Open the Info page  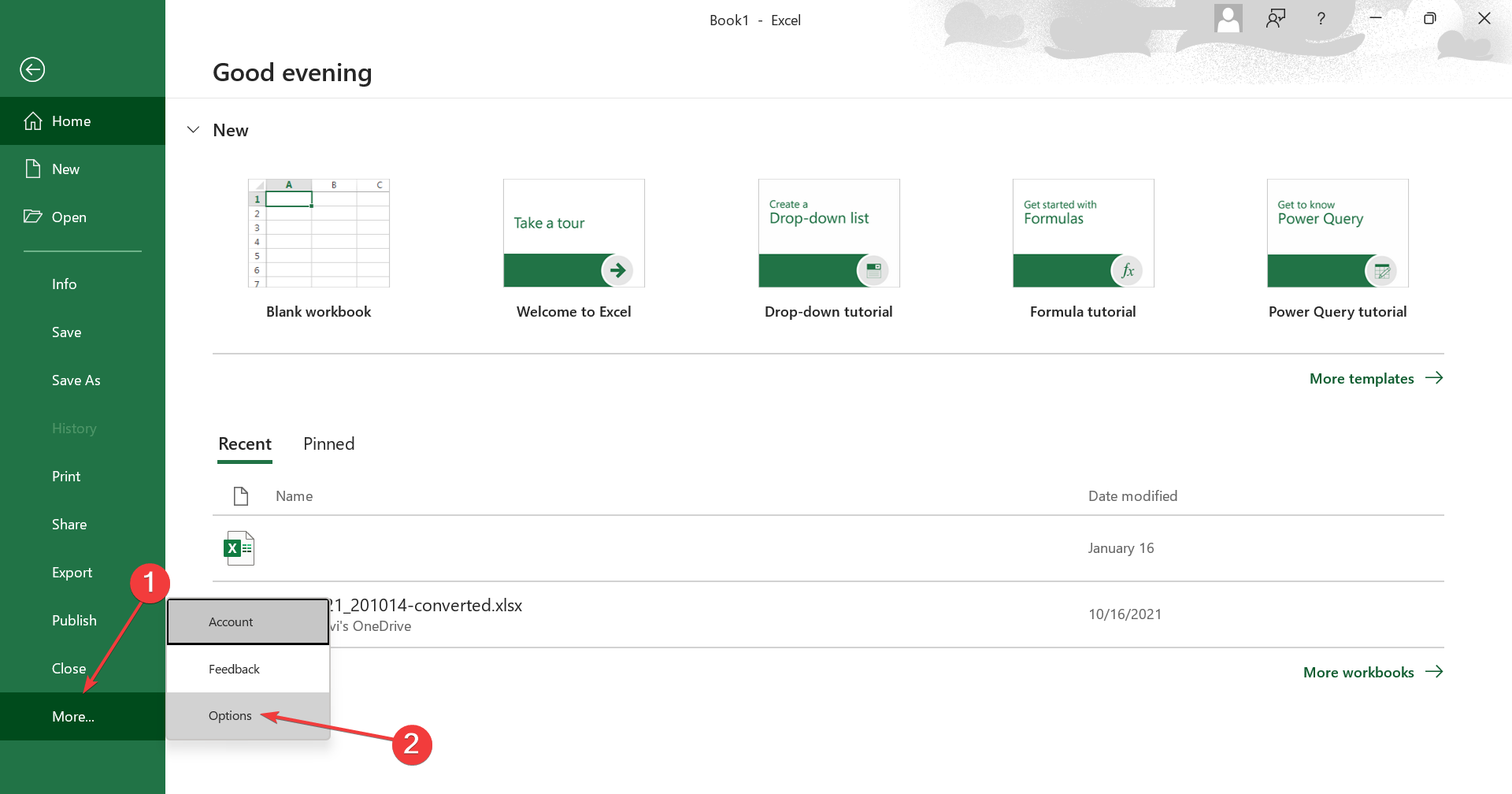click(83, 284)
